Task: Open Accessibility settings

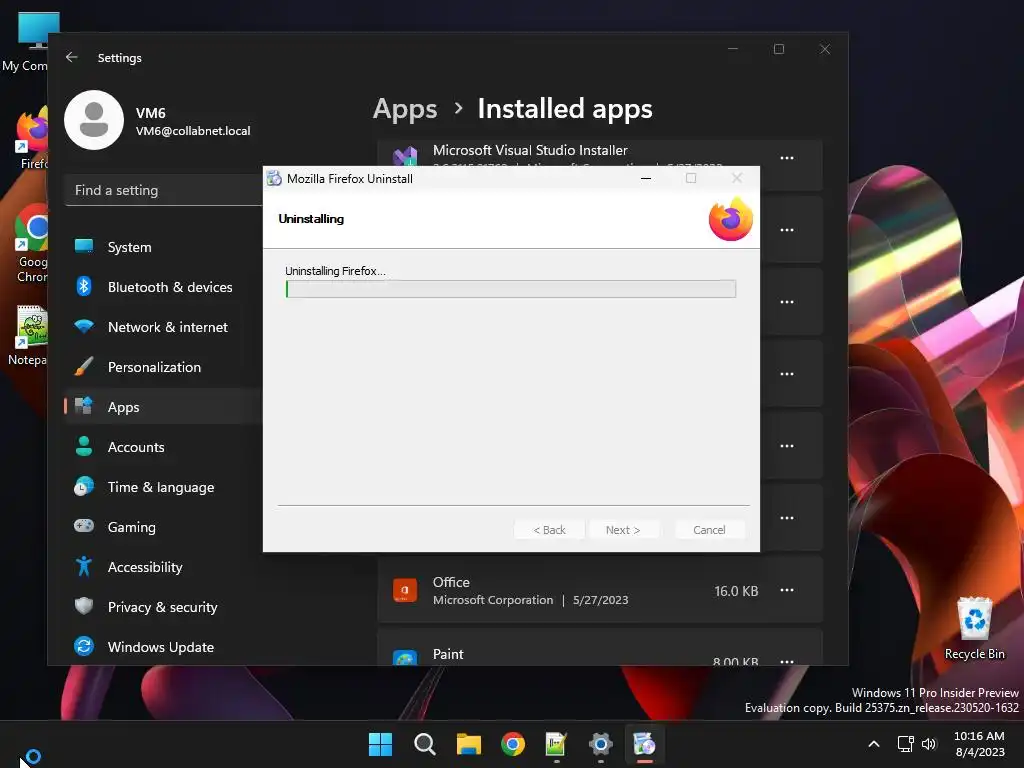Action: pos(163,567)
